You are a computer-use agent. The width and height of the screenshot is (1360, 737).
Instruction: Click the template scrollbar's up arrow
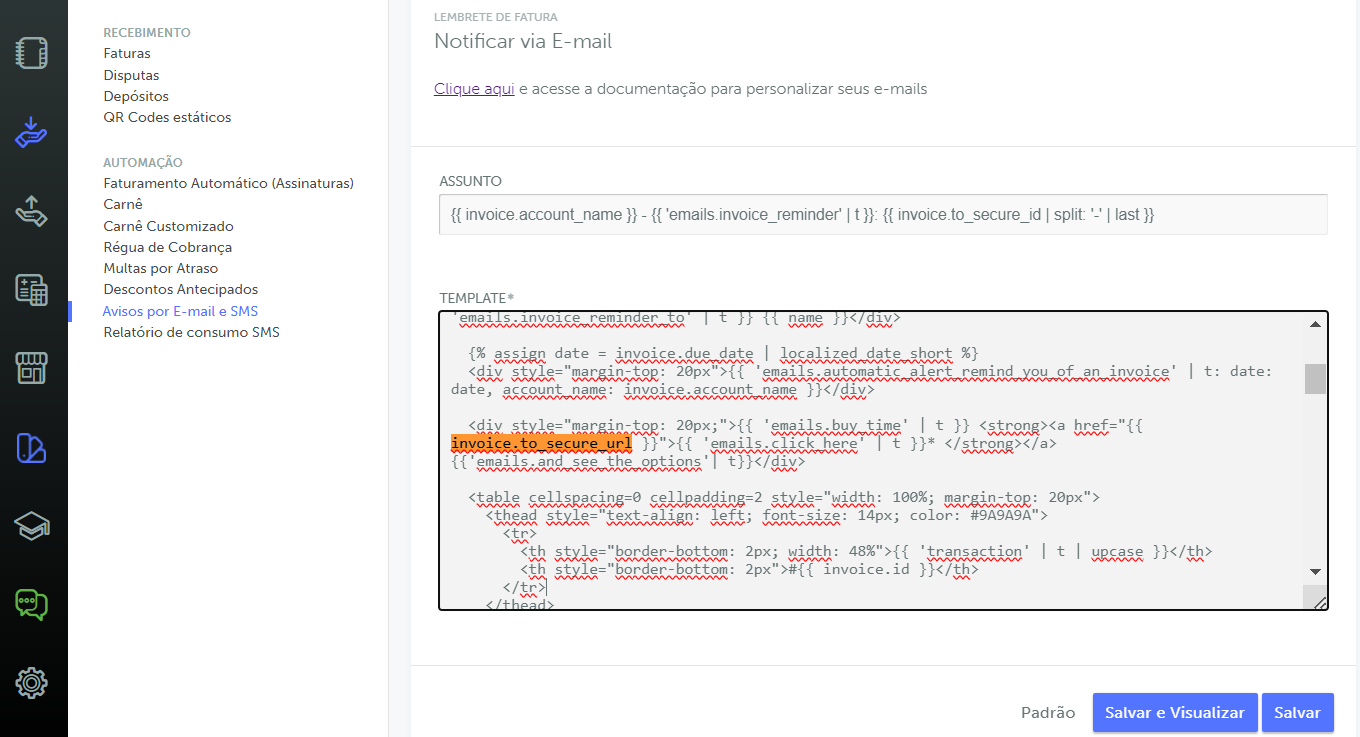1315,324
